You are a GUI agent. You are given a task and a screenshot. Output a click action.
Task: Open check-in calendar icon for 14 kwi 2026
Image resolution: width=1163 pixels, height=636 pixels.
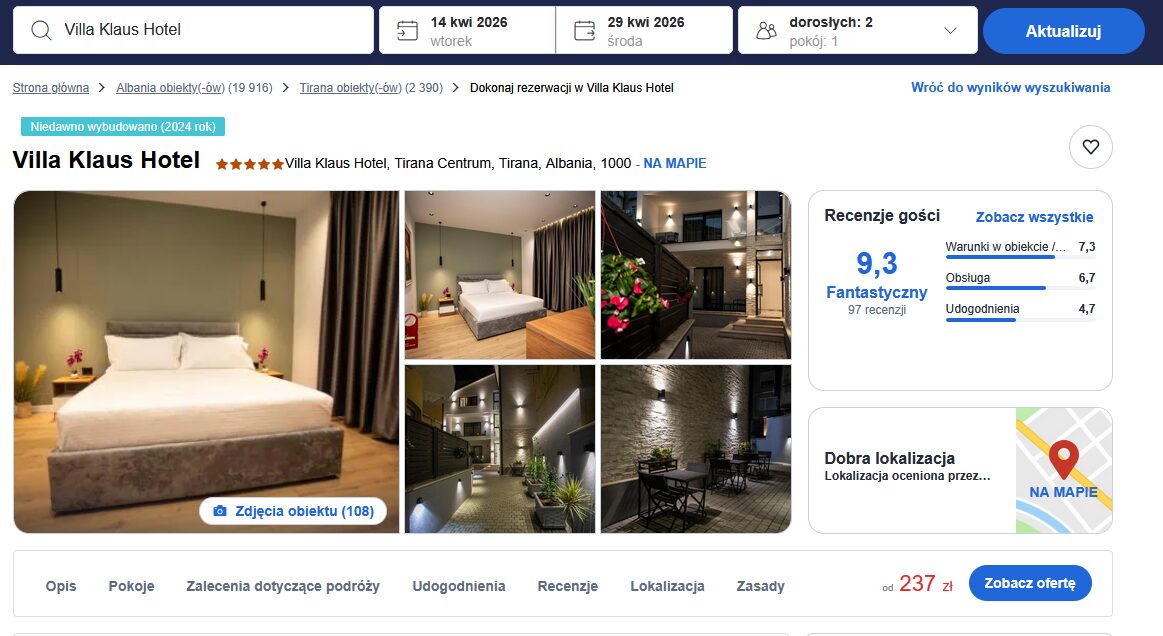(x=407, y=30)
